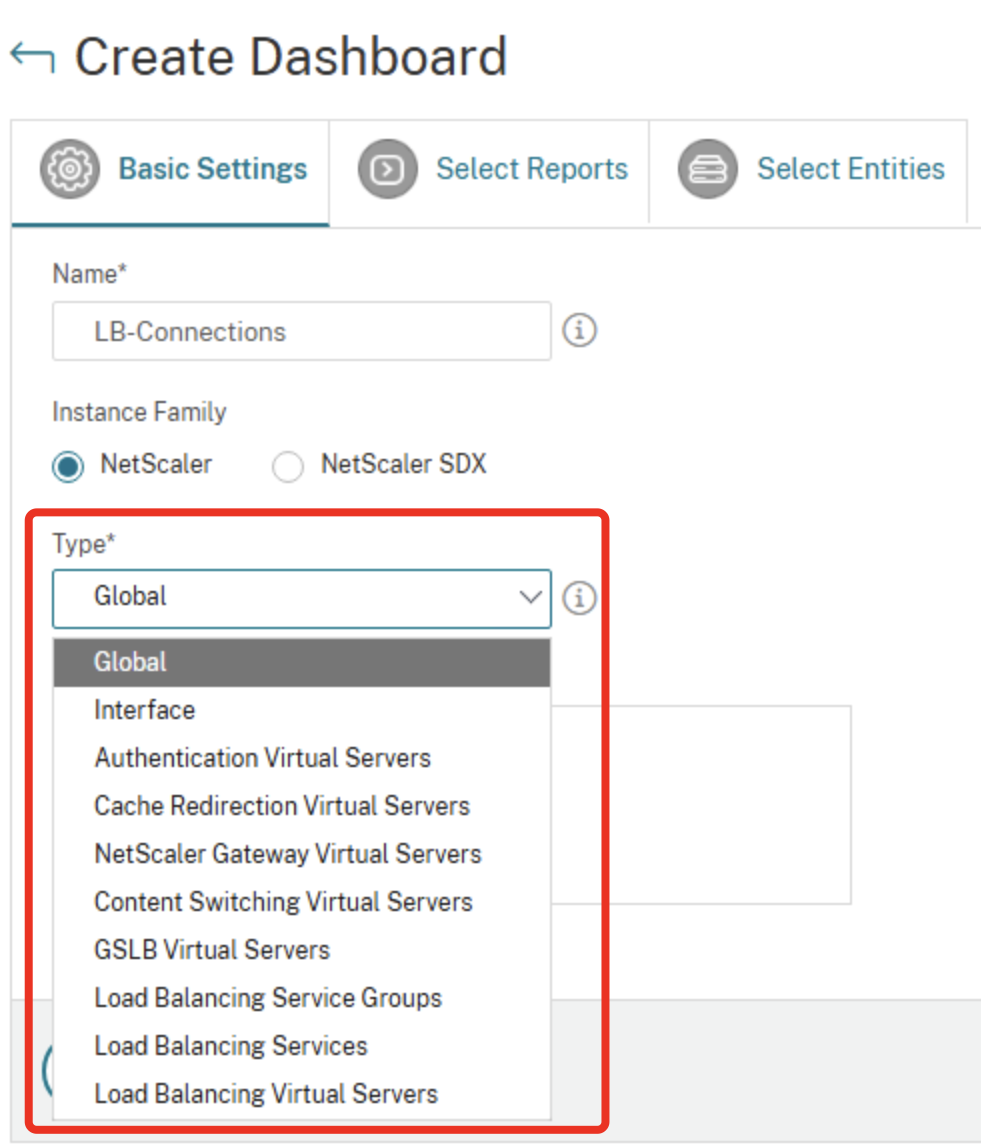The image size is (981, 1146).
Task: Pick Load Balancing Virtual Servers option
Action: (x=266, y=1094)
